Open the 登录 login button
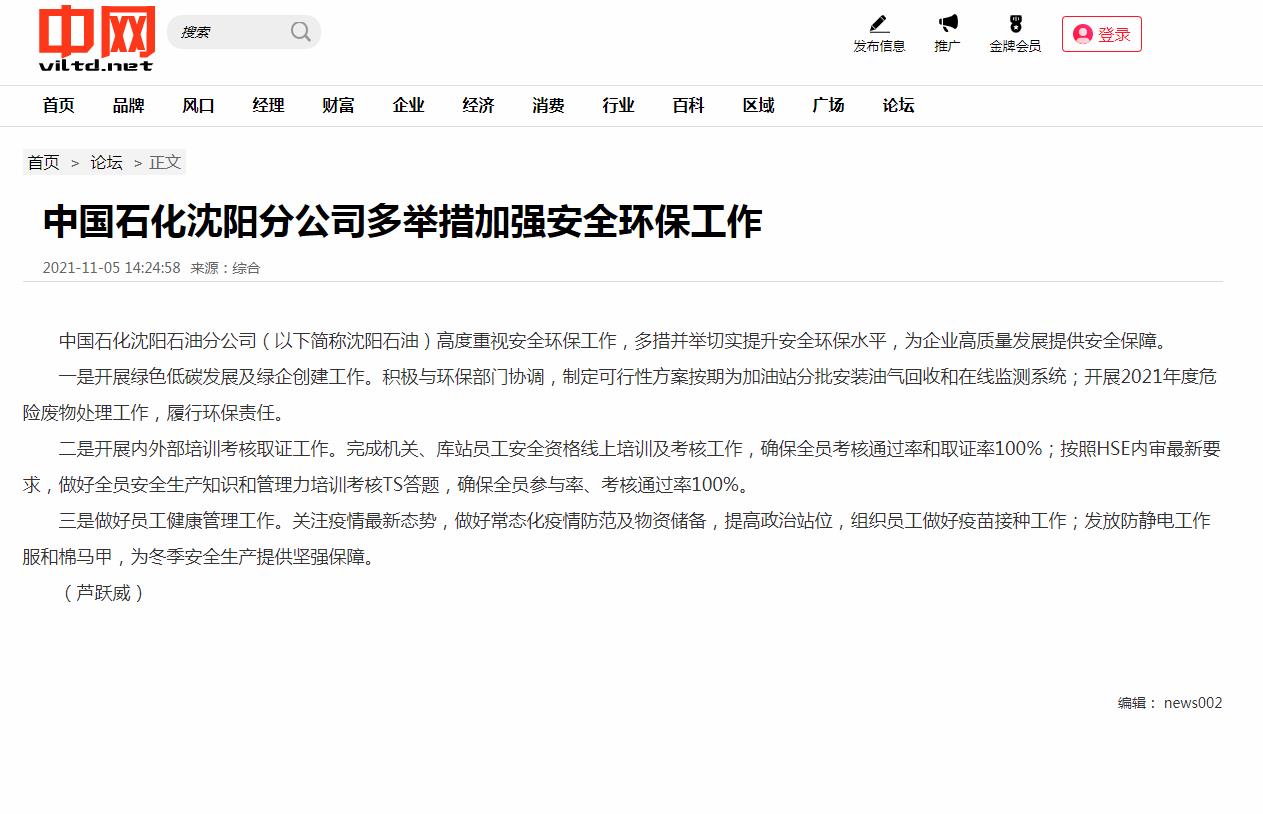 [1101, 34]
